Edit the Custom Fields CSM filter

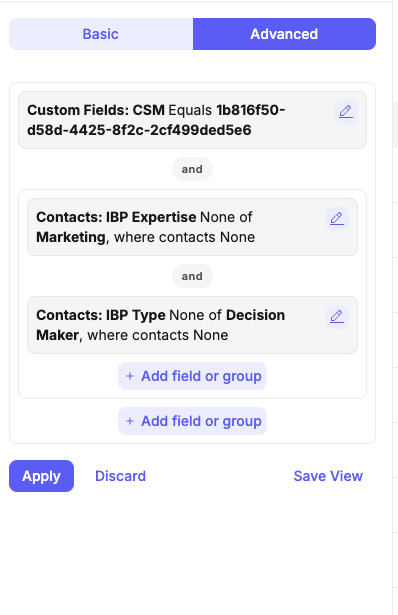point(345,112)
